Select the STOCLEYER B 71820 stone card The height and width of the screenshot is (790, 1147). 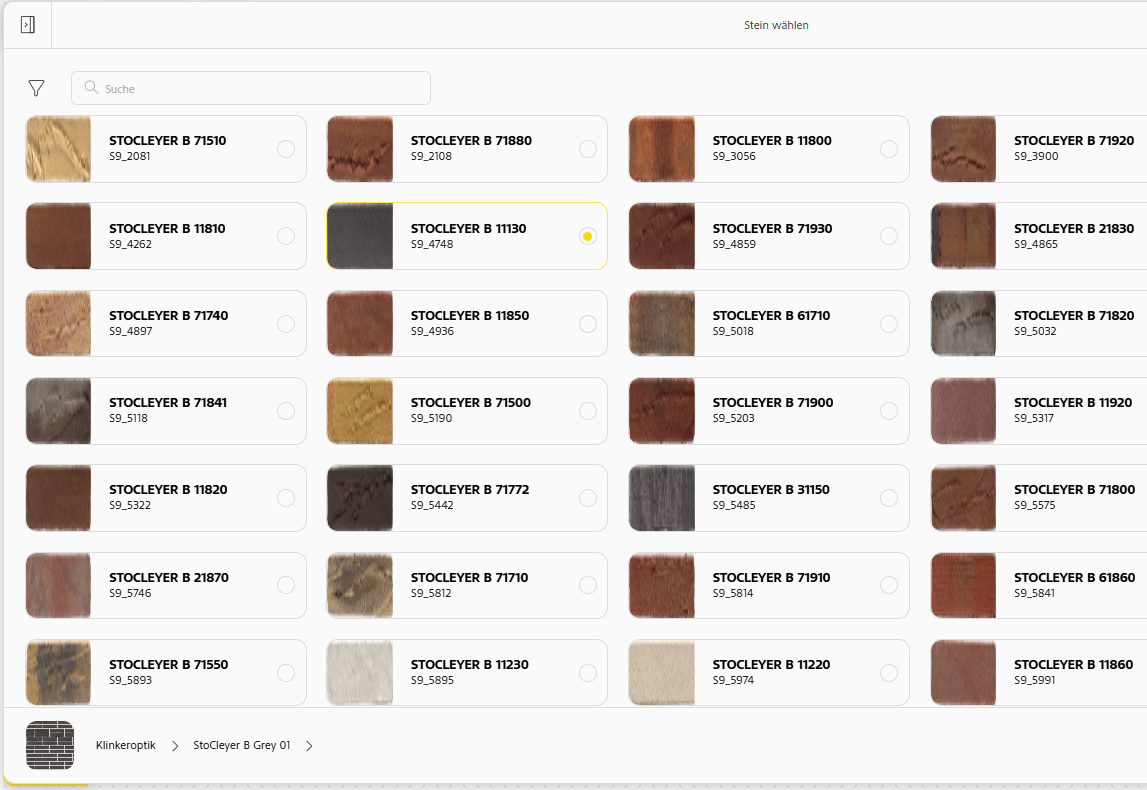coord(1039,323)
